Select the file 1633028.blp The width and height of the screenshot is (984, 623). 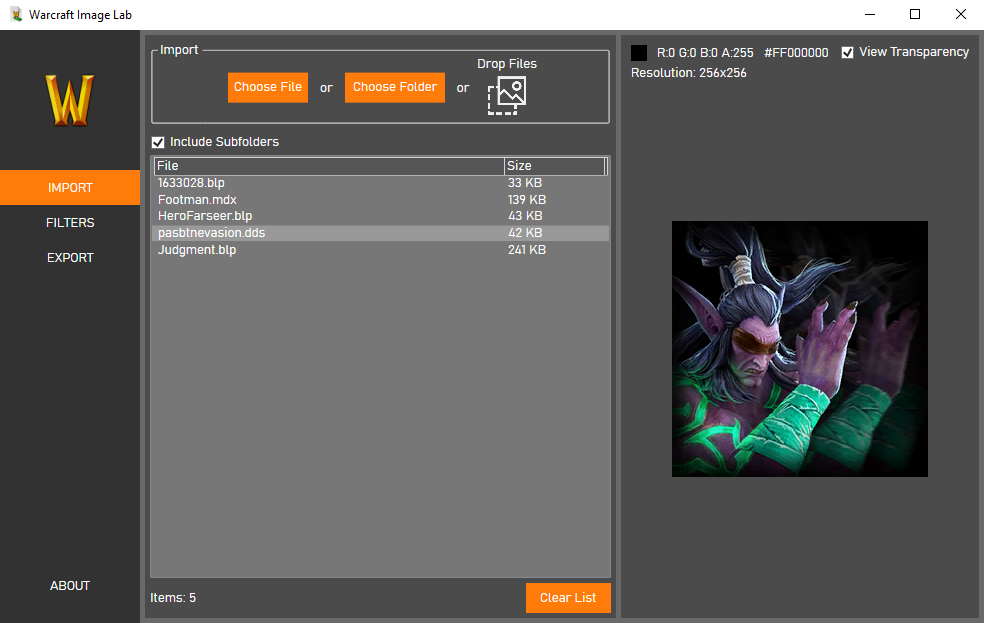[380, 183]
